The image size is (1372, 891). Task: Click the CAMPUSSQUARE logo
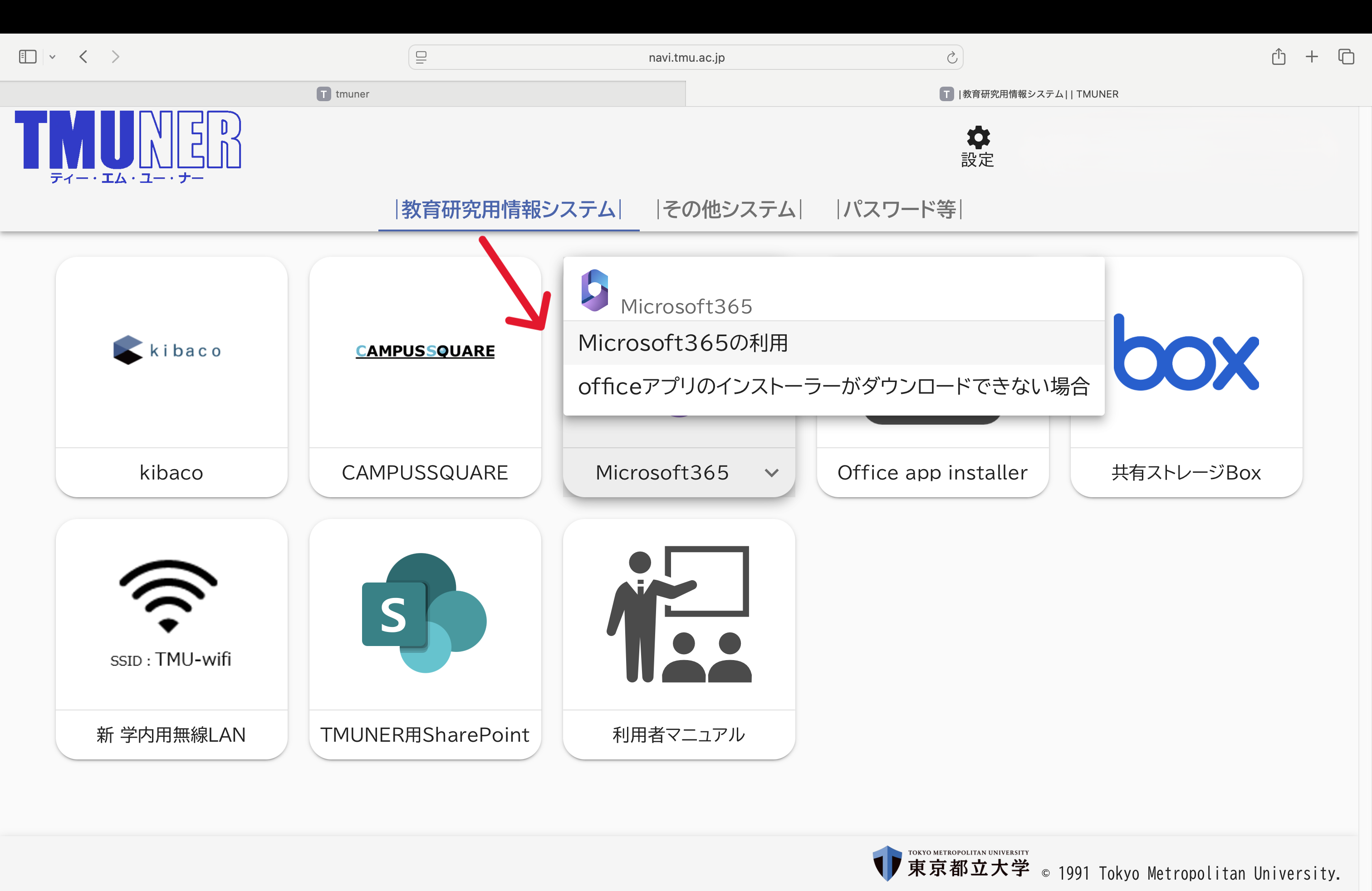tap(425, 350)
